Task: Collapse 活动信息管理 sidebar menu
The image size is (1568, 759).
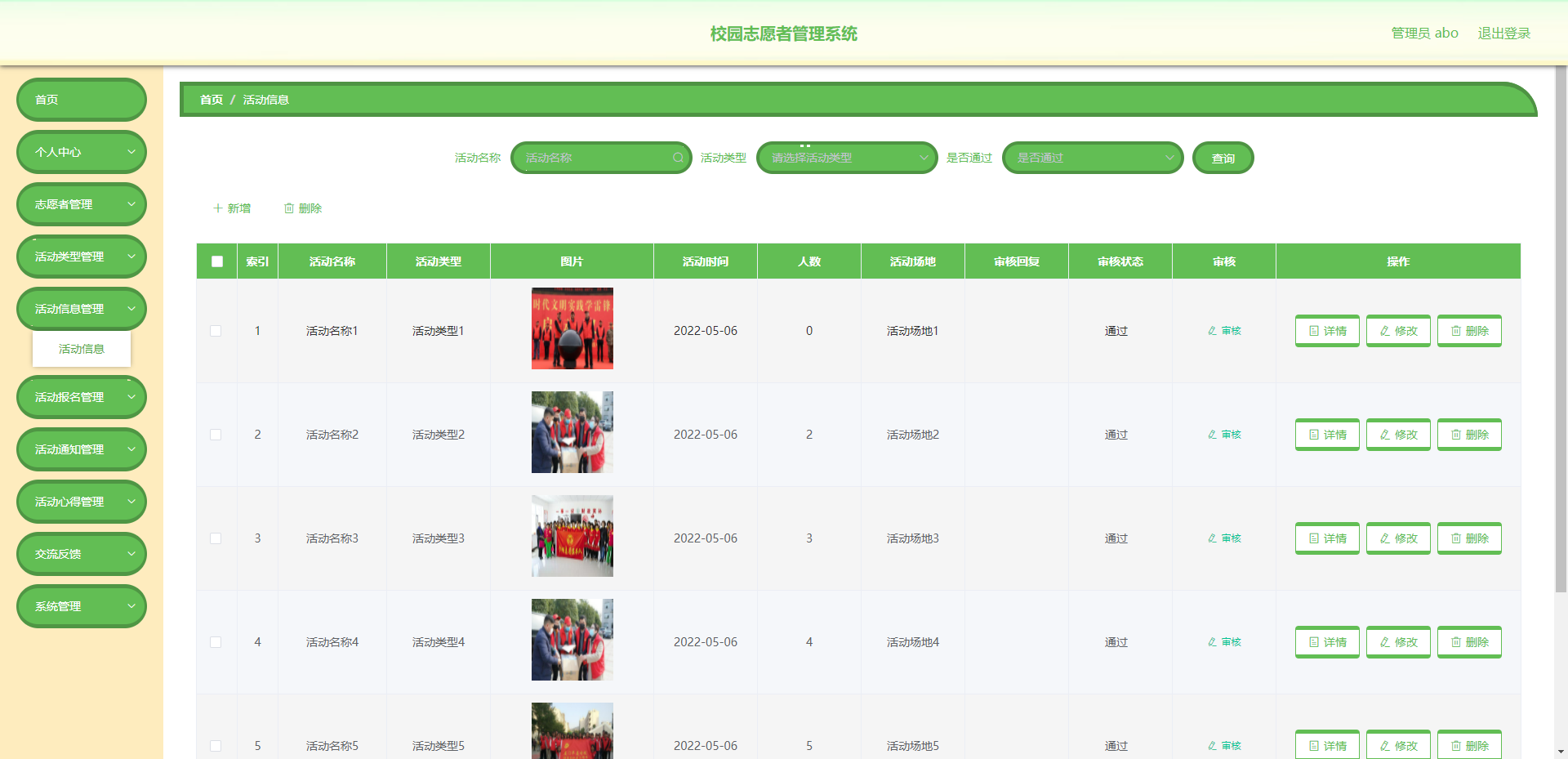Action: pyautogui.click(x=82, y=309)
